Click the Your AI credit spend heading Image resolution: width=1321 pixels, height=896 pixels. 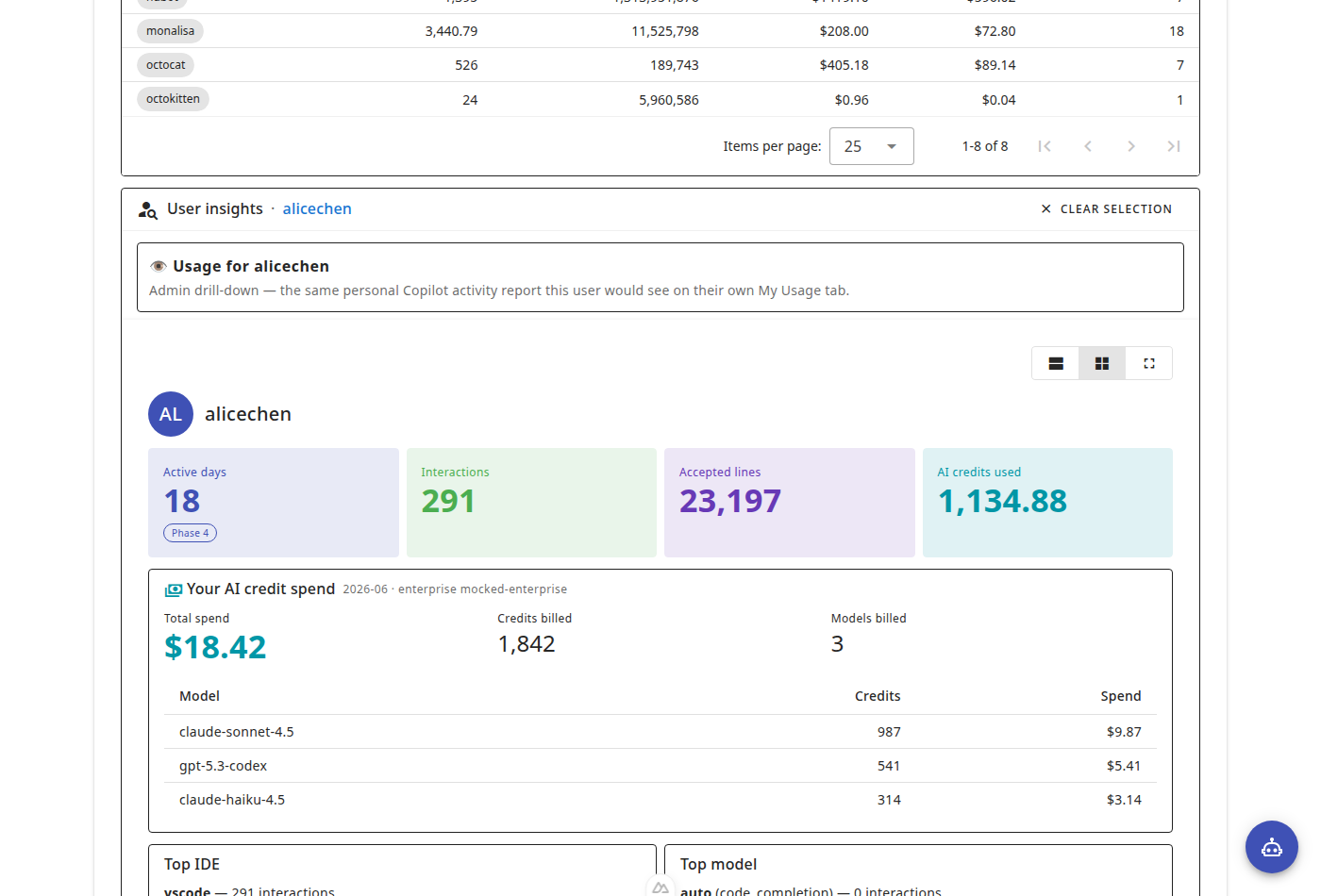(x=260, y=589)
